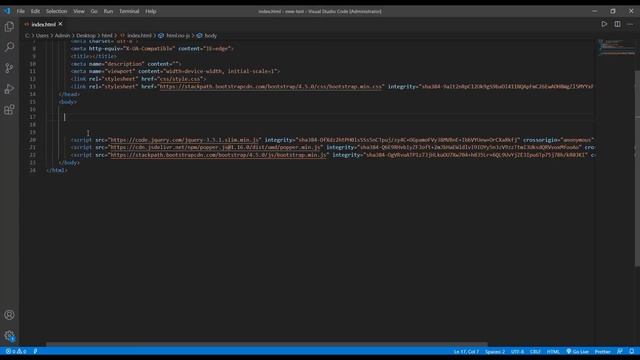640x360 pixels.
Task: Open the View menu
Action: [79, 11]
